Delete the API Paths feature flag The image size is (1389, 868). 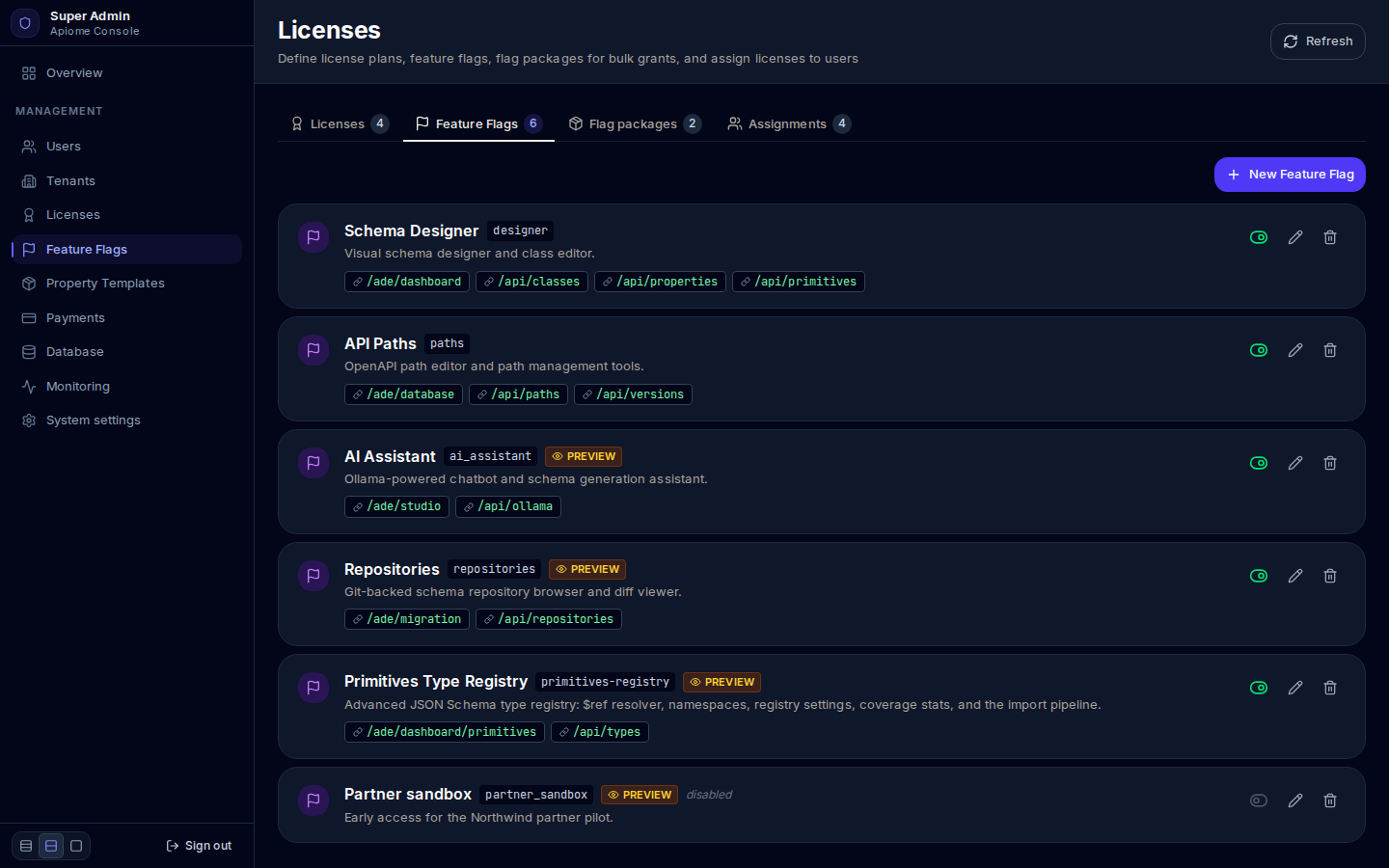pos(1330,350)
